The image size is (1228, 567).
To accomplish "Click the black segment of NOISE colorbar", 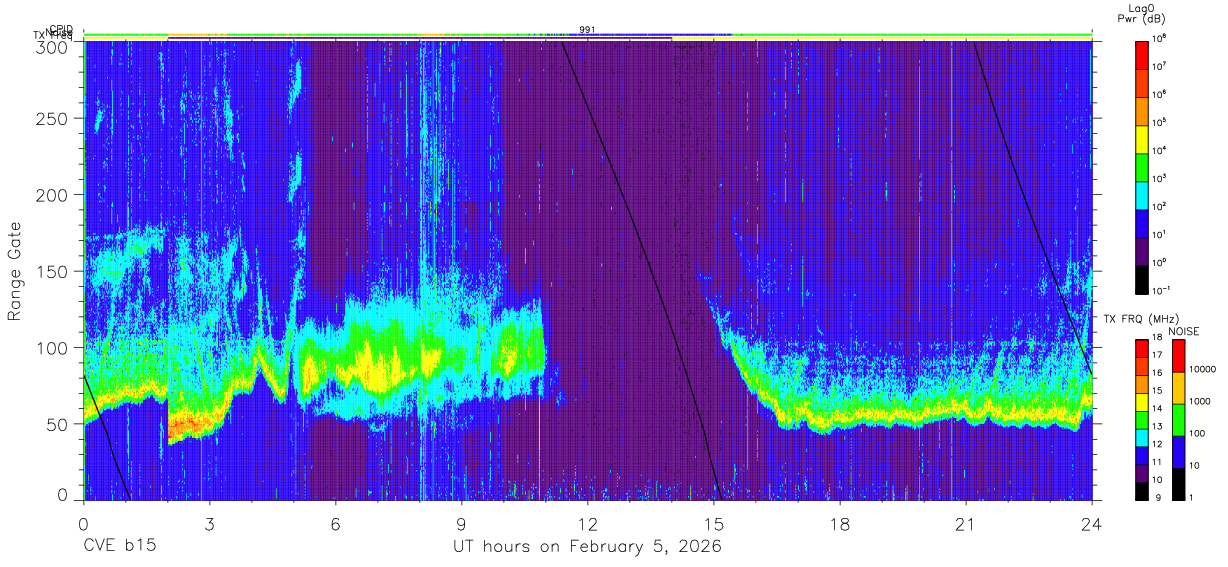I will coord(1178,484).
